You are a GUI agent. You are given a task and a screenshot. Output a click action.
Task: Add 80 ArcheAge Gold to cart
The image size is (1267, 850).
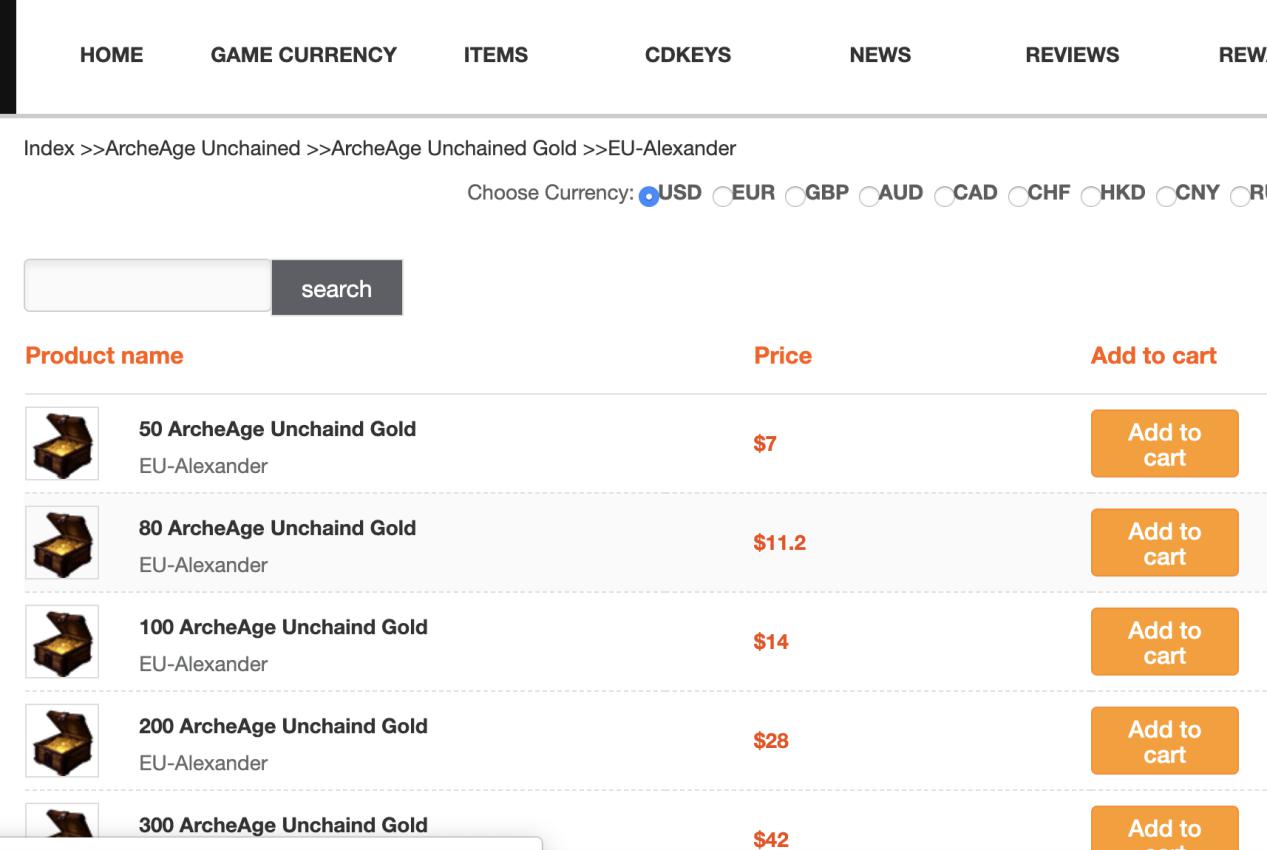pyautogui.click(x=1164, y=543)
